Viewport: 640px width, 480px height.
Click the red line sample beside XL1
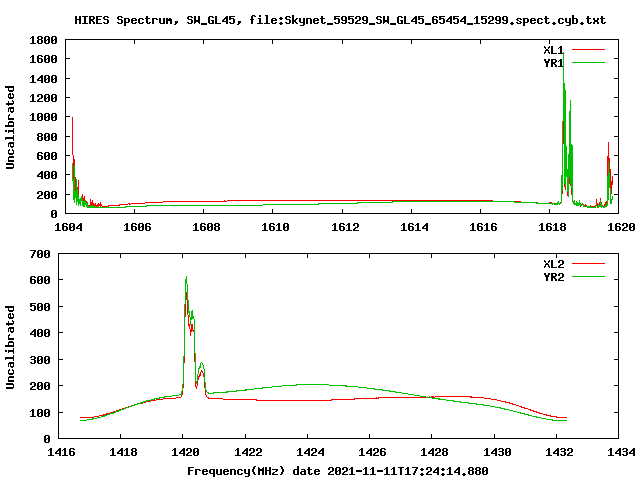pyautogui.click(x=588, y=50)
